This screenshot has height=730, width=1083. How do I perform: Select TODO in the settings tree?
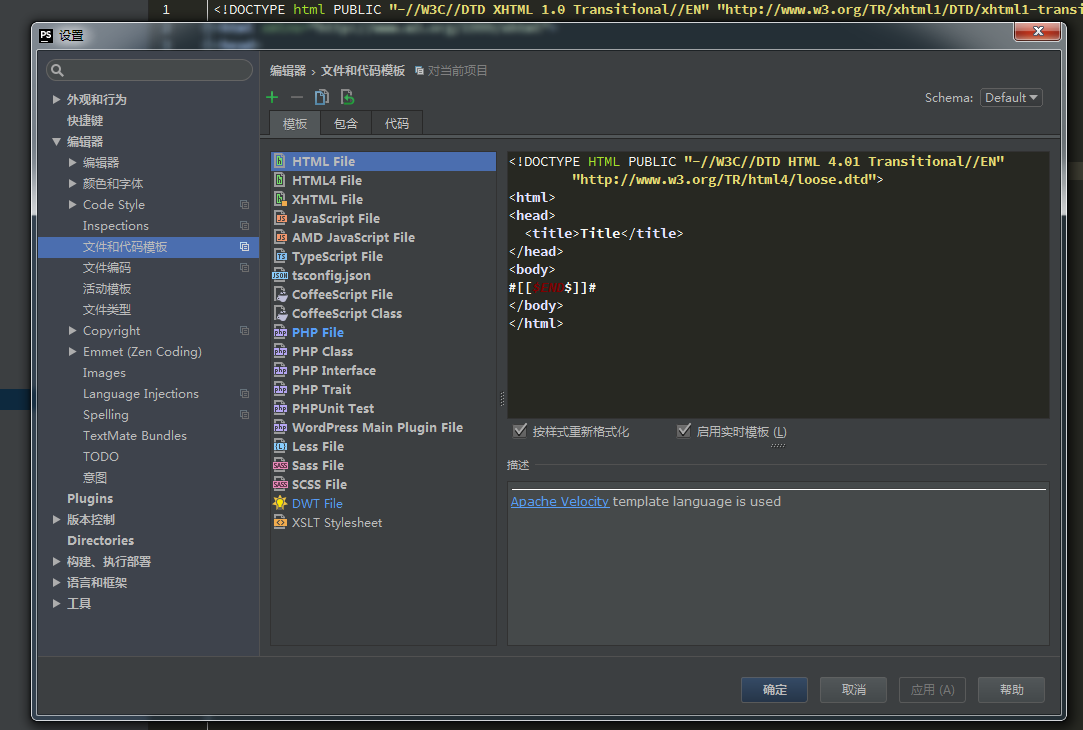(101, 457)
